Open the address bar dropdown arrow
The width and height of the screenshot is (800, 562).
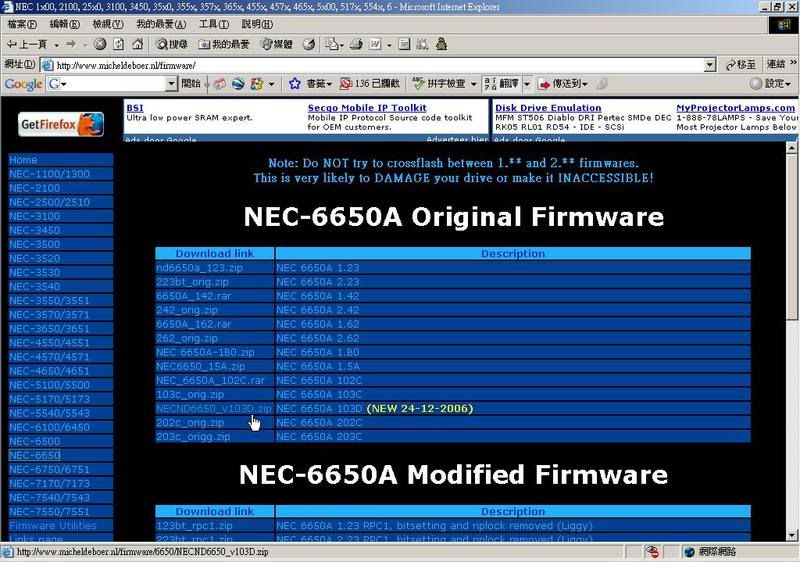[x=710, y=65]
